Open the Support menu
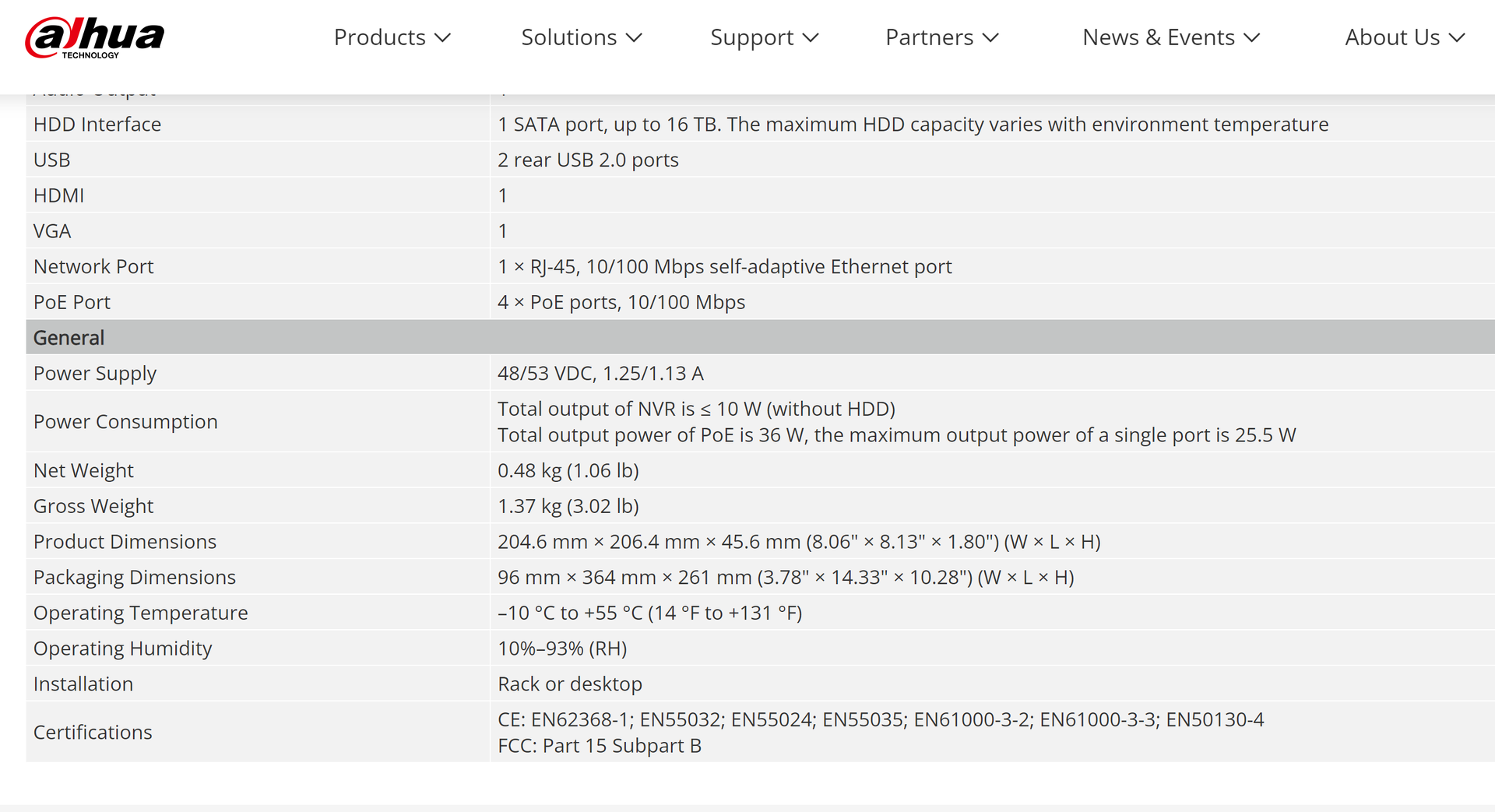The width and height of the screenshot is (1495, 812). pyautogui.click(x=751, y=37)
